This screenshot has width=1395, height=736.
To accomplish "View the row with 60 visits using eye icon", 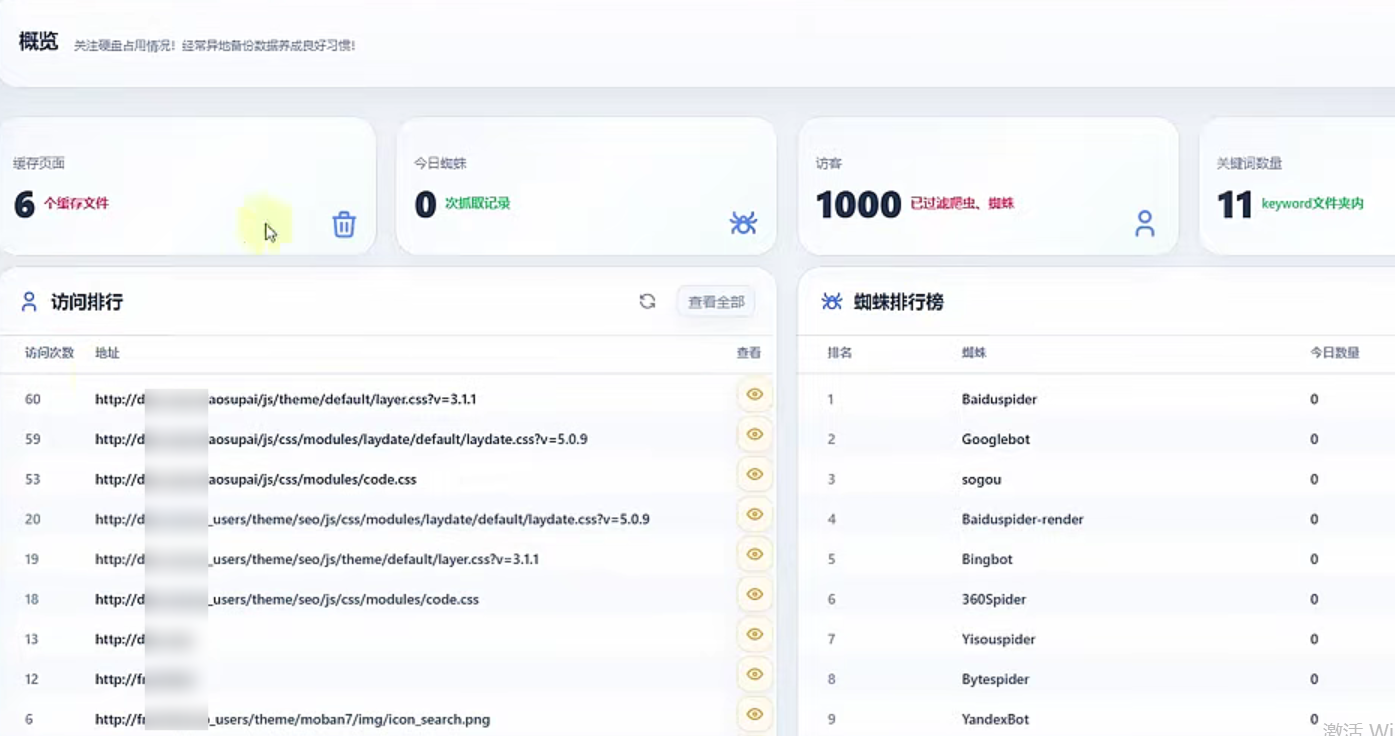I will point(755,395).
